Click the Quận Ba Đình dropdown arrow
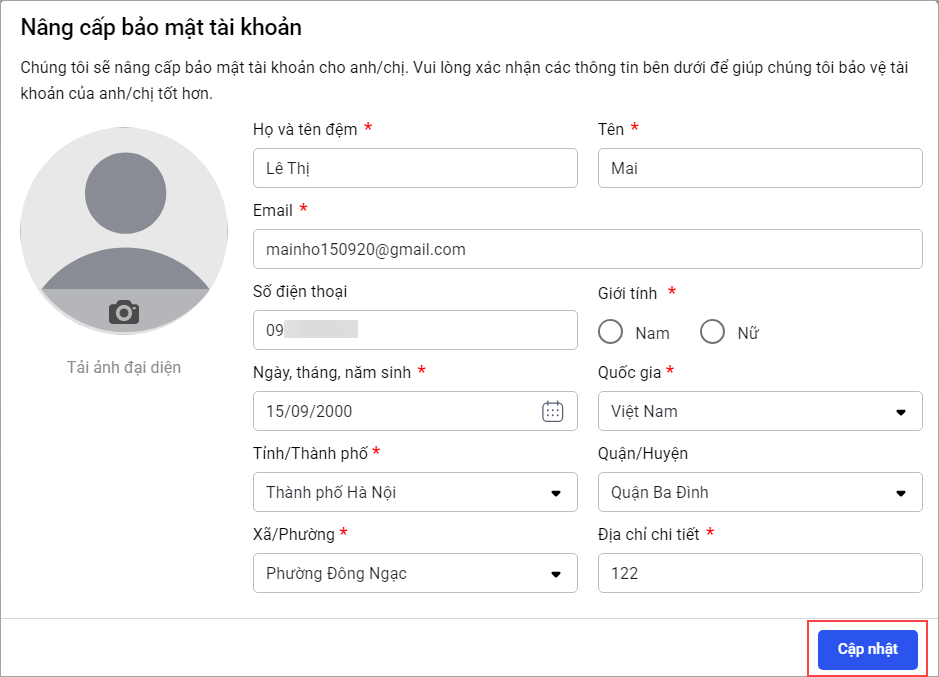The image size is (939, 677). 900,493
